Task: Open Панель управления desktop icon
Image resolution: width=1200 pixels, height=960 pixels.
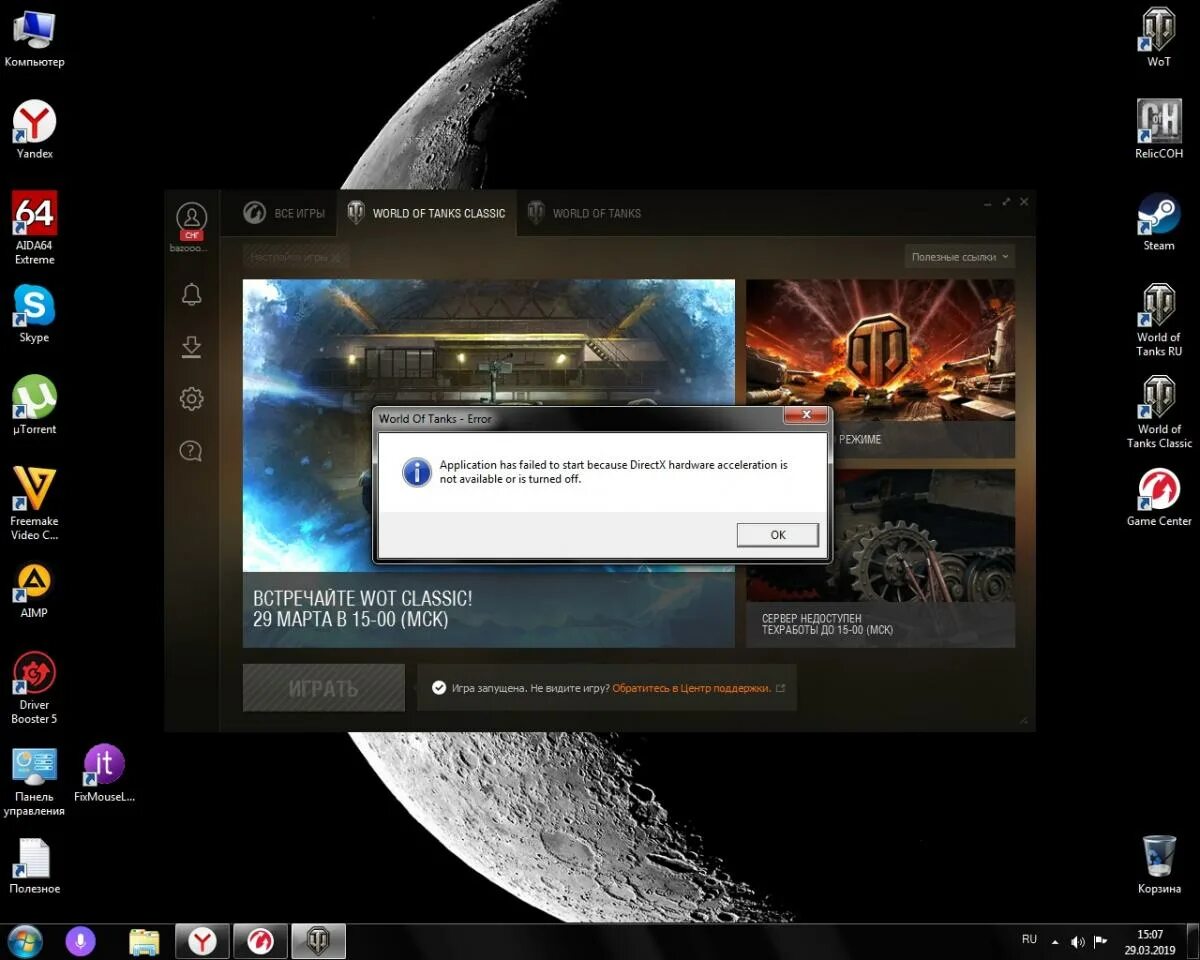Action: coord(34,781)
